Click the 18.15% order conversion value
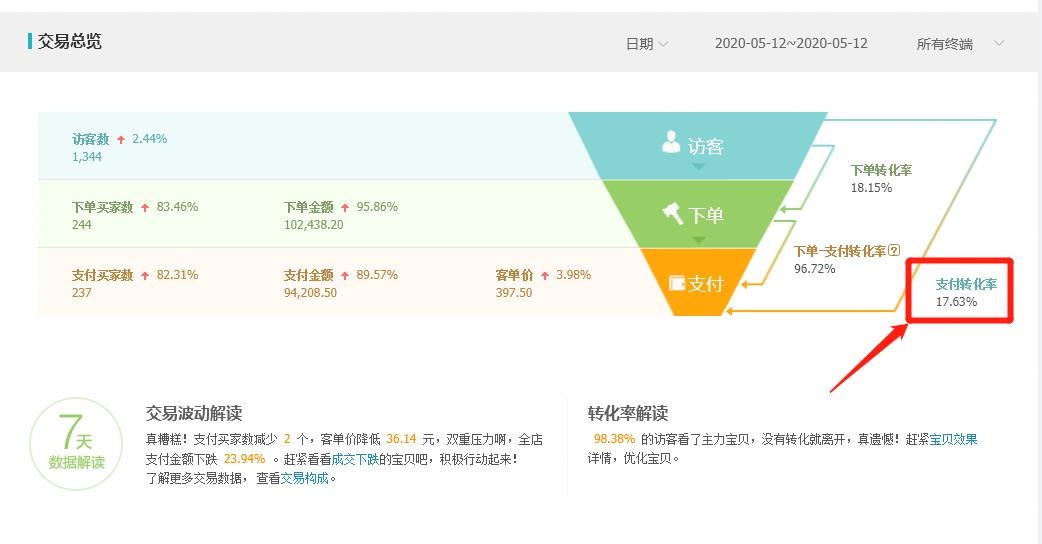 tap(871, 188)
